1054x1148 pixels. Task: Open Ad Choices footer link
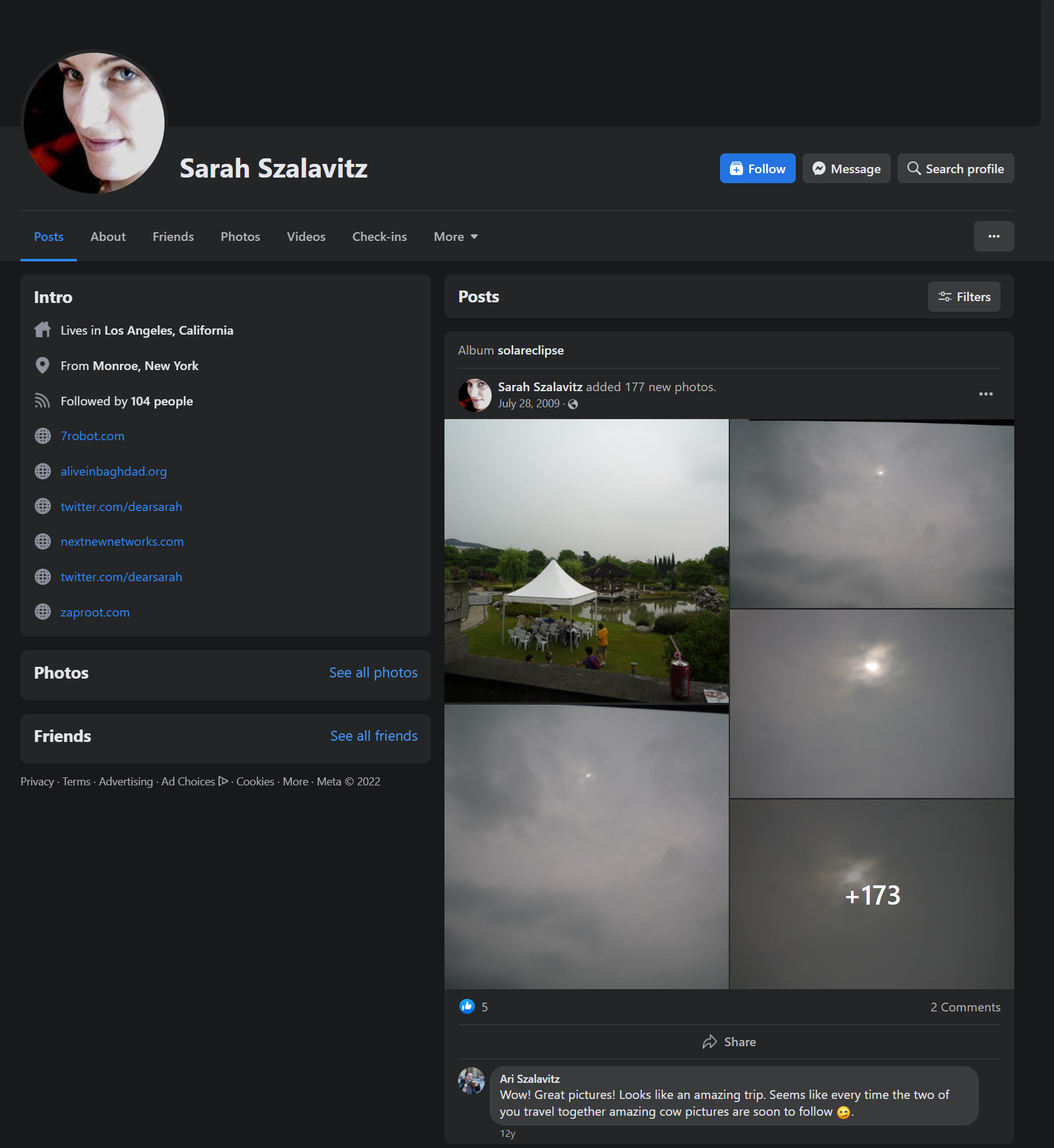click(x=194, y=782)
